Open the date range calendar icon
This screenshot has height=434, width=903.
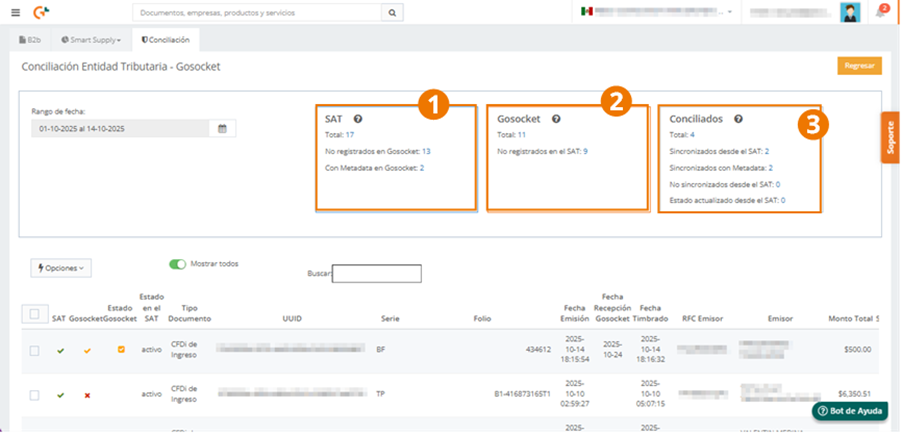click(x=222, y=129)
